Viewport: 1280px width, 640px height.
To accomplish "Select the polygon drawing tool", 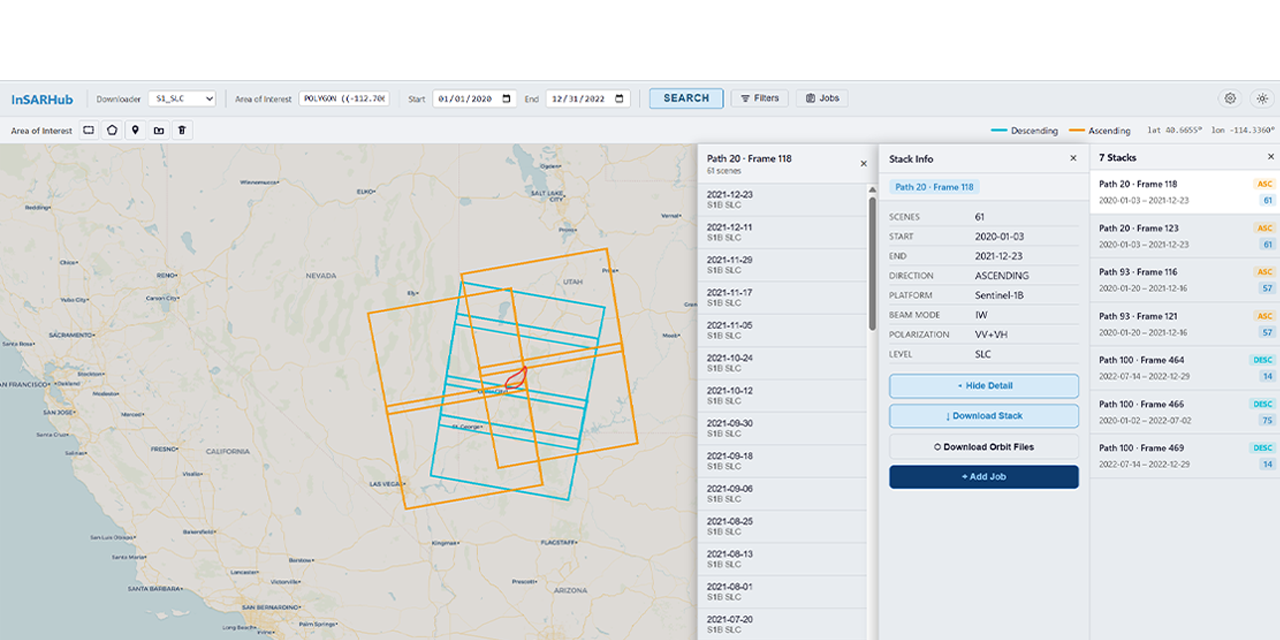I will [x=112, y=130].
